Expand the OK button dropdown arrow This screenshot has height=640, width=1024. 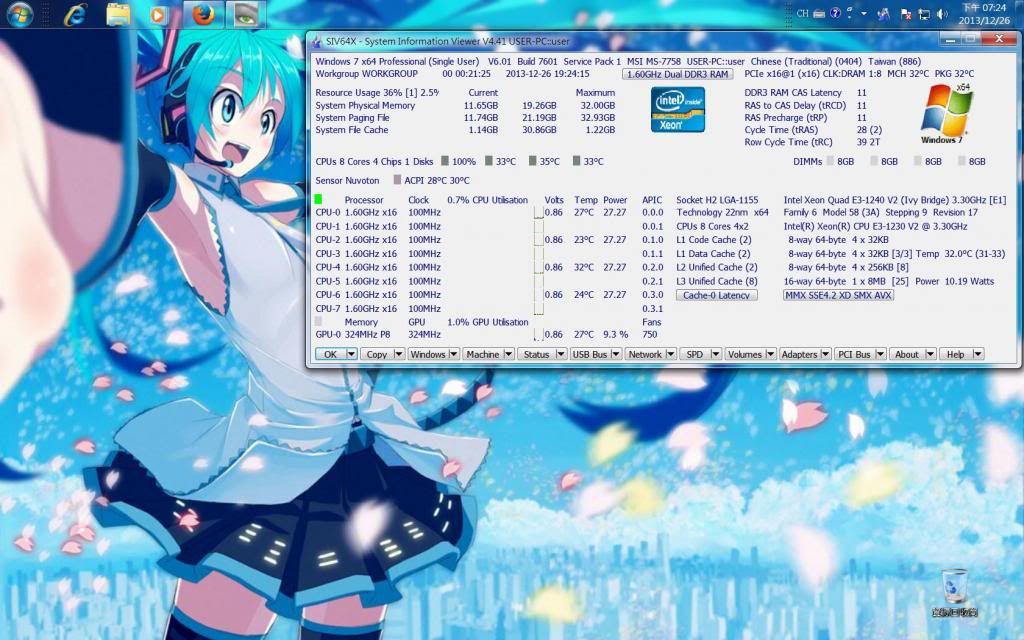[x=352, y=354]
